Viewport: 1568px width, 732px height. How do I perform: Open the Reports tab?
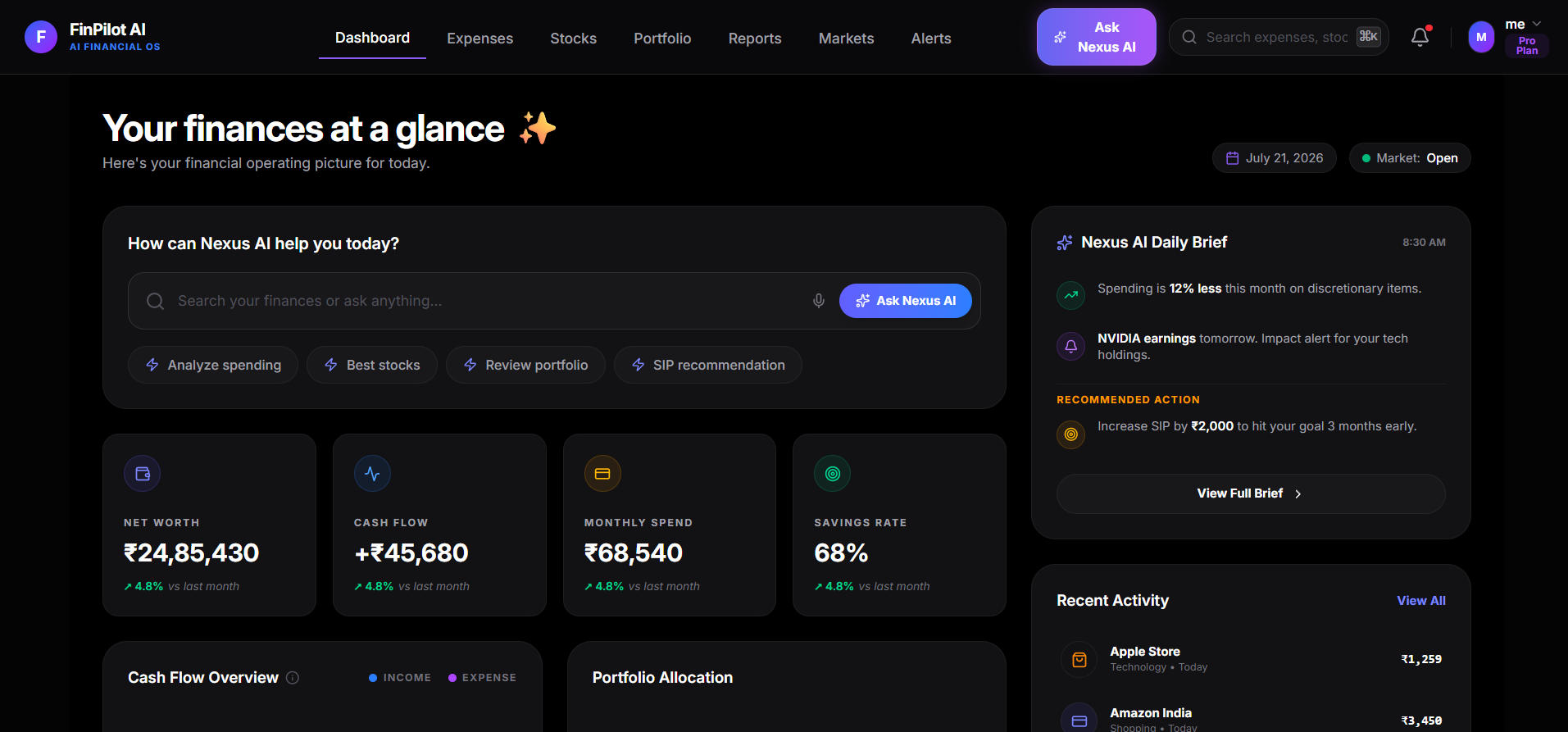(x=755, y=39)
